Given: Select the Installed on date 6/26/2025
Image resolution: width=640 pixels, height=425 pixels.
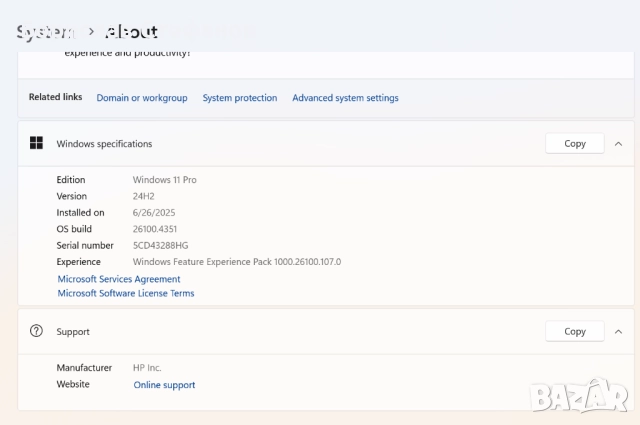Looking at the screenshot, I should coord(154,212).
